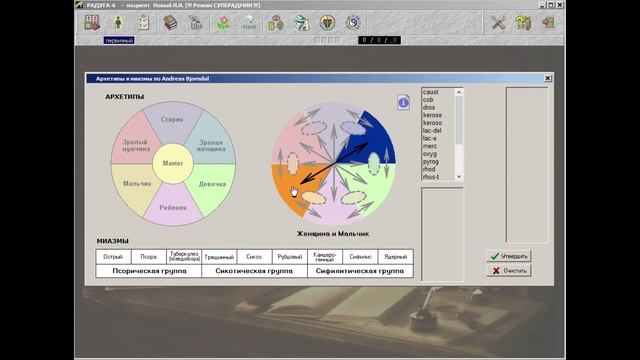Click the stacked boxes diagram icon

click(276, 23)
